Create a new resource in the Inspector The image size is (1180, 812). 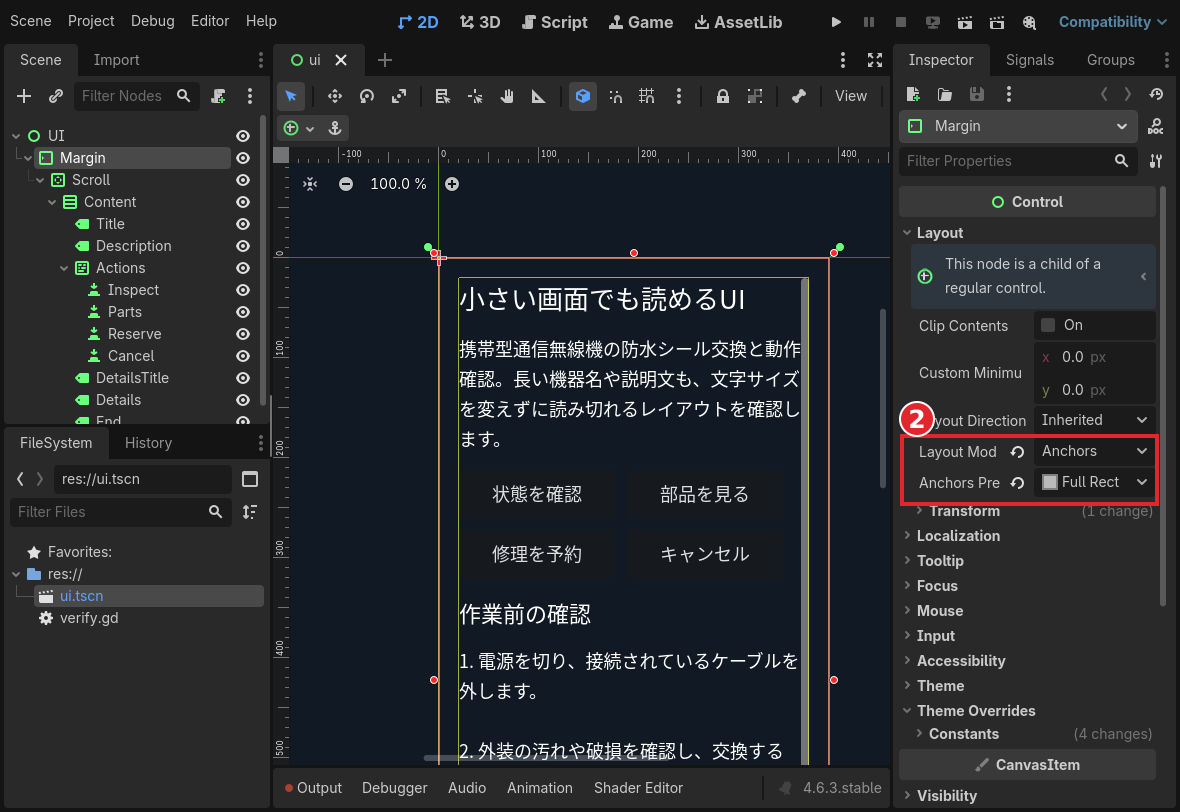913,94
